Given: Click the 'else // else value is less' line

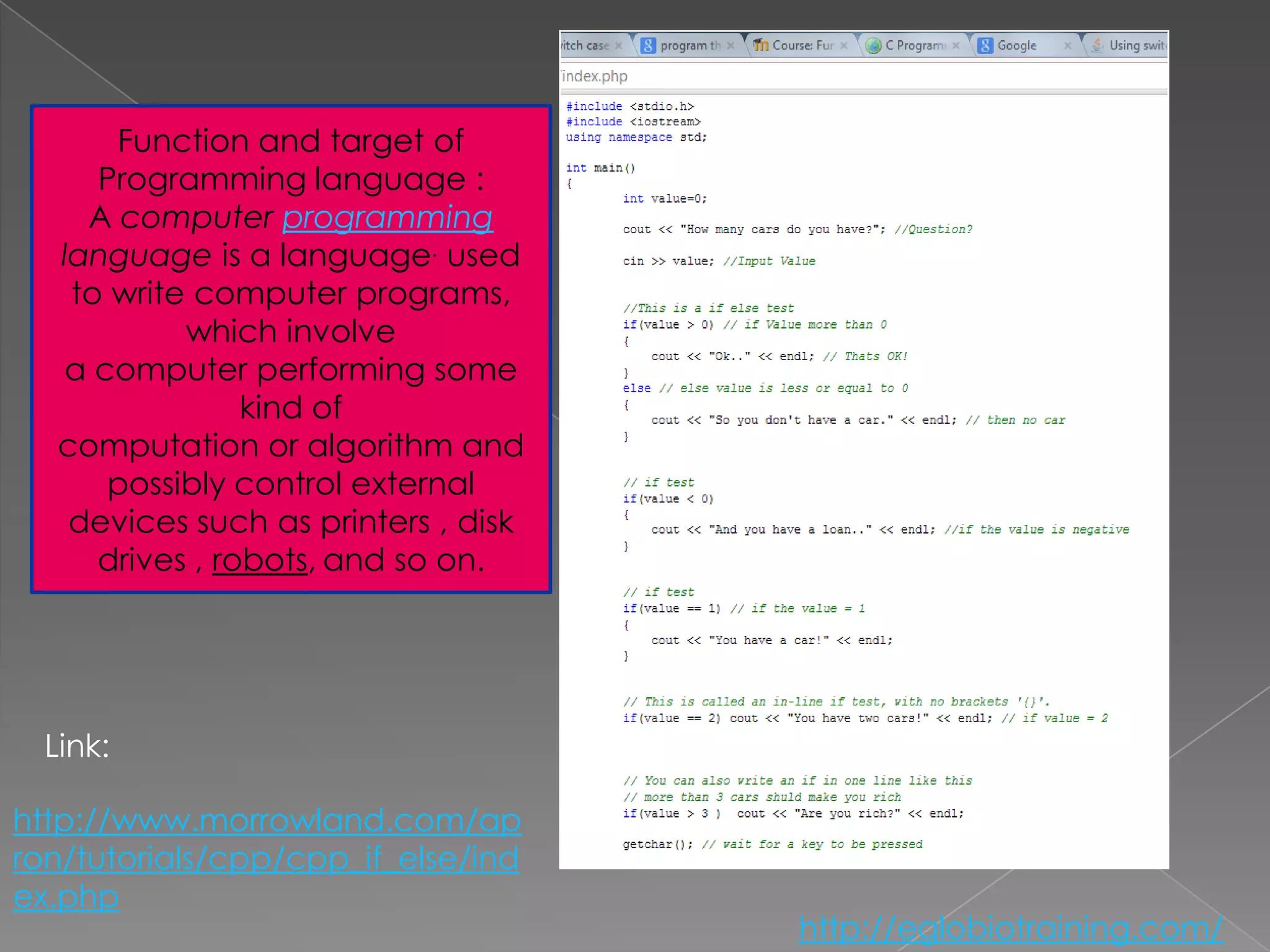Looking at the screenshot, I should tap(765, 388).
